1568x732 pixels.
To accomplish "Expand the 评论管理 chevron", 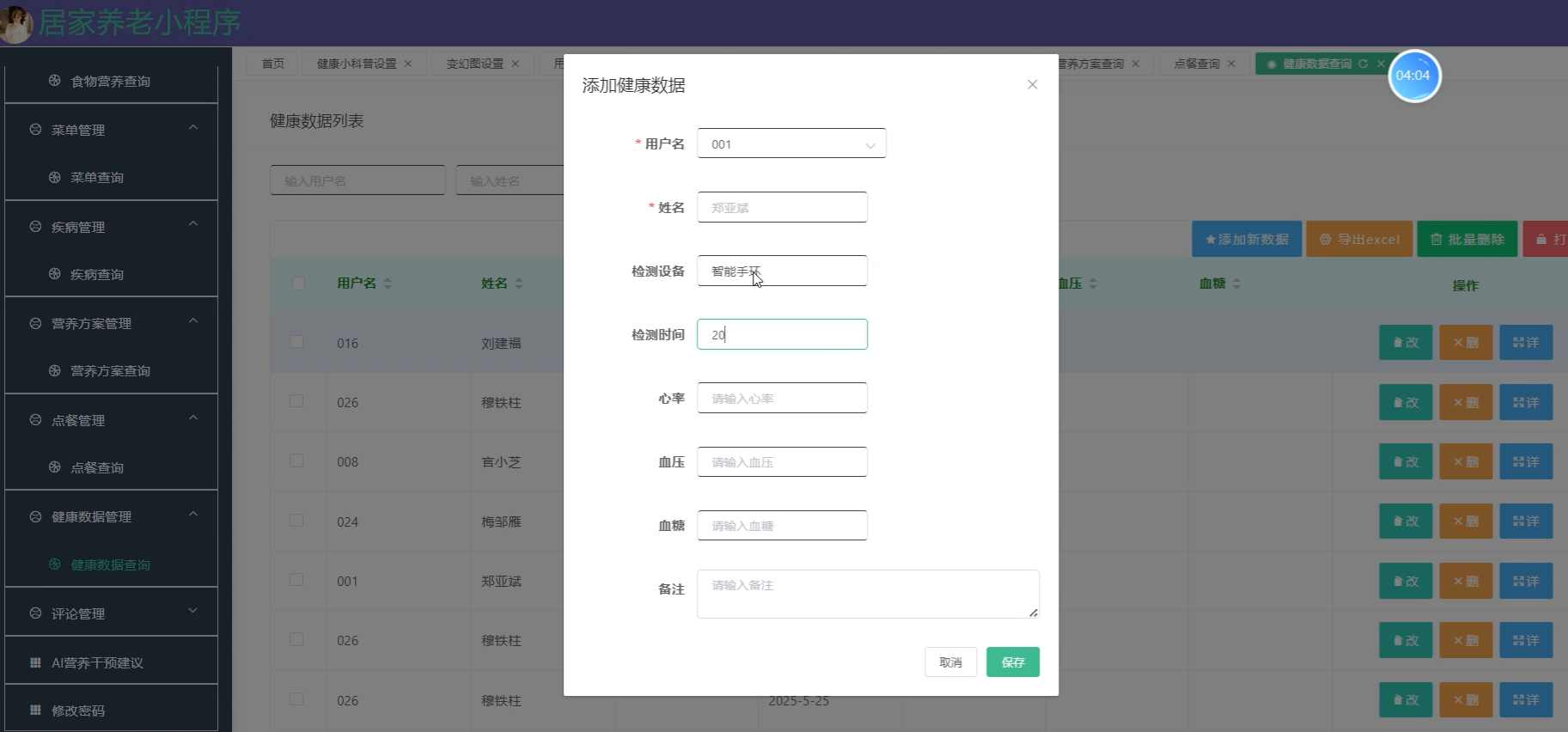I will [193, 611].
